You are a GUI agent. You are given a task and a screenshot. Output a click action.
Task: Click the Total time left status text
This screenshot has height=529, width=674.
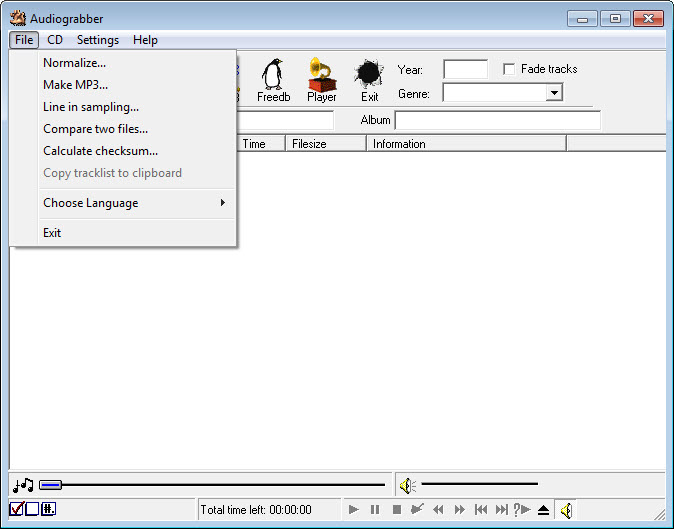pos(256,510)
